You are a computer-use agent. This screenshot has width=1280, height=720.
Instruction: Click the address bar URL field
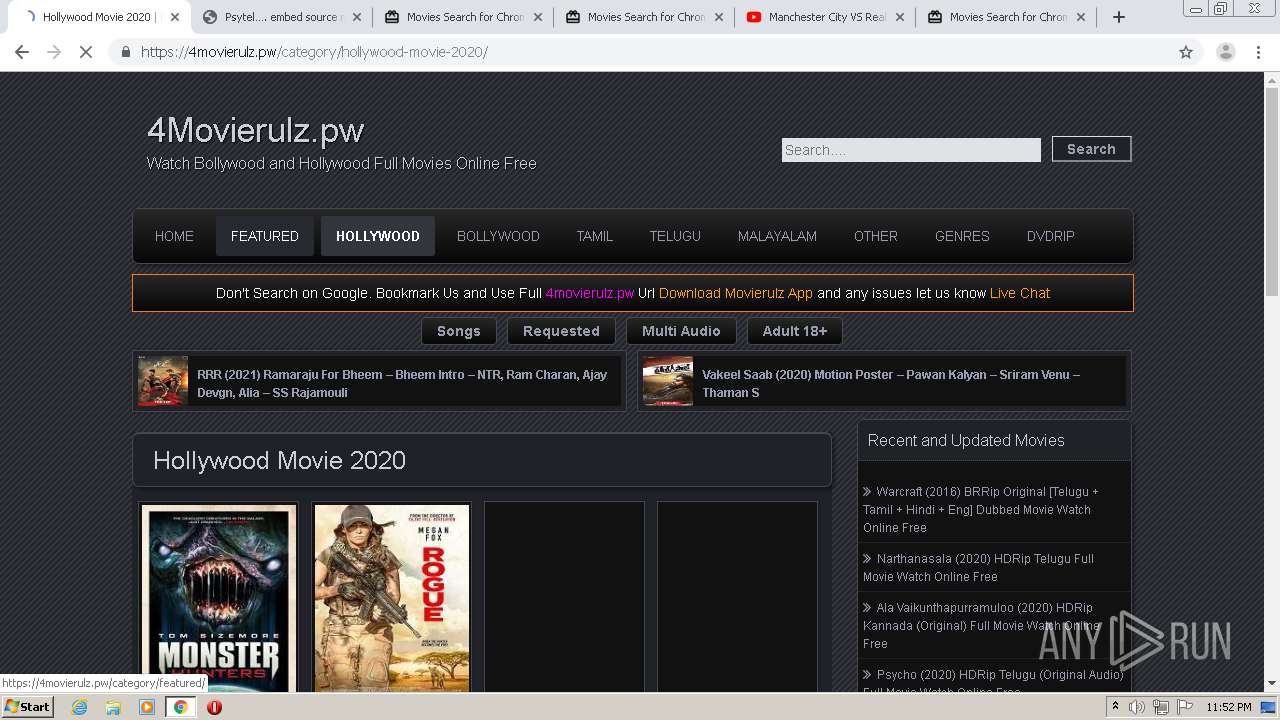click(640, 52)
